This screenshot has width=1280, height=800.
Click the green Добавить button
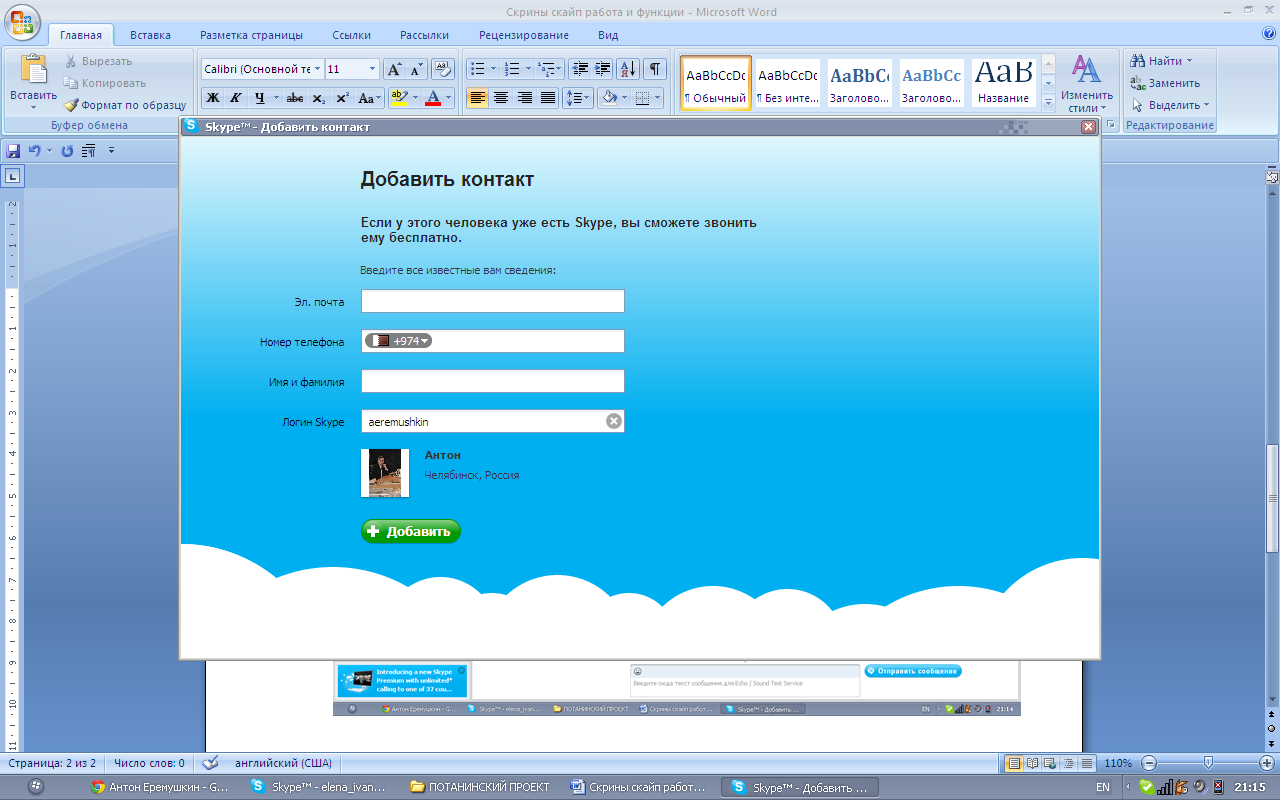click(x=411, y=531)
